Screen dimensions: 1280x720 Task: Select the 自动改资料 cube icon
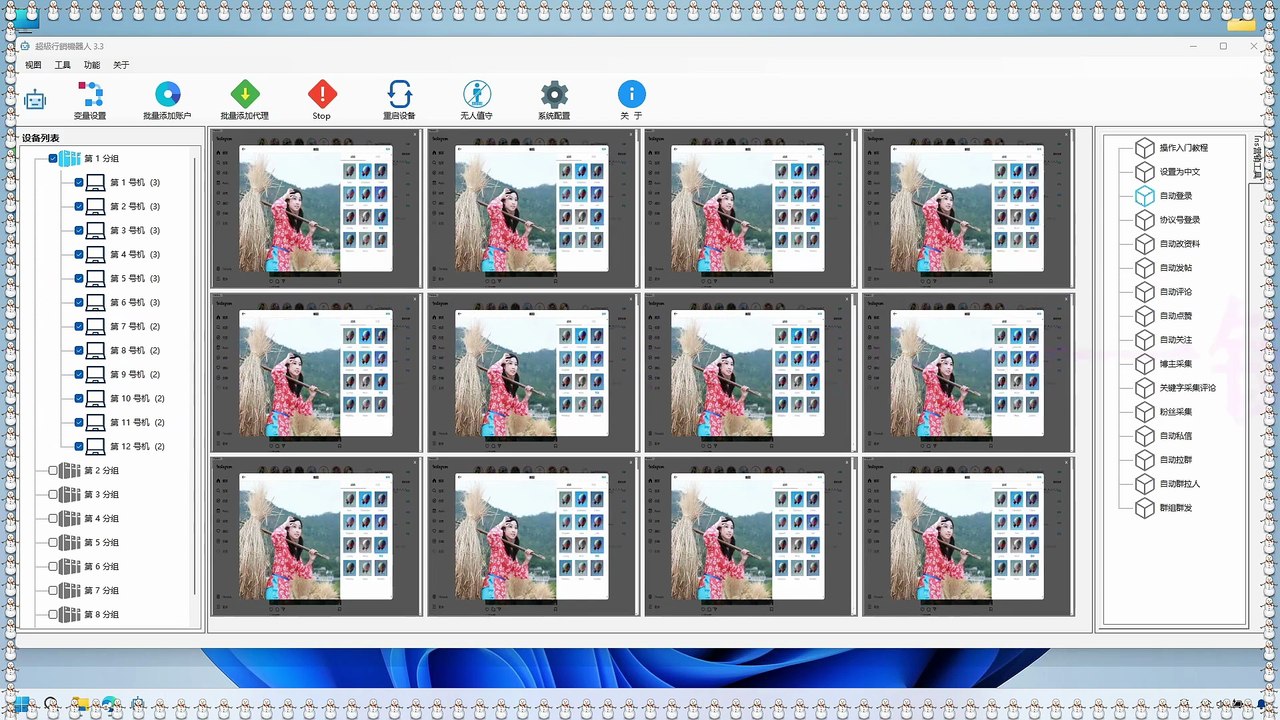coord(1144,244)
